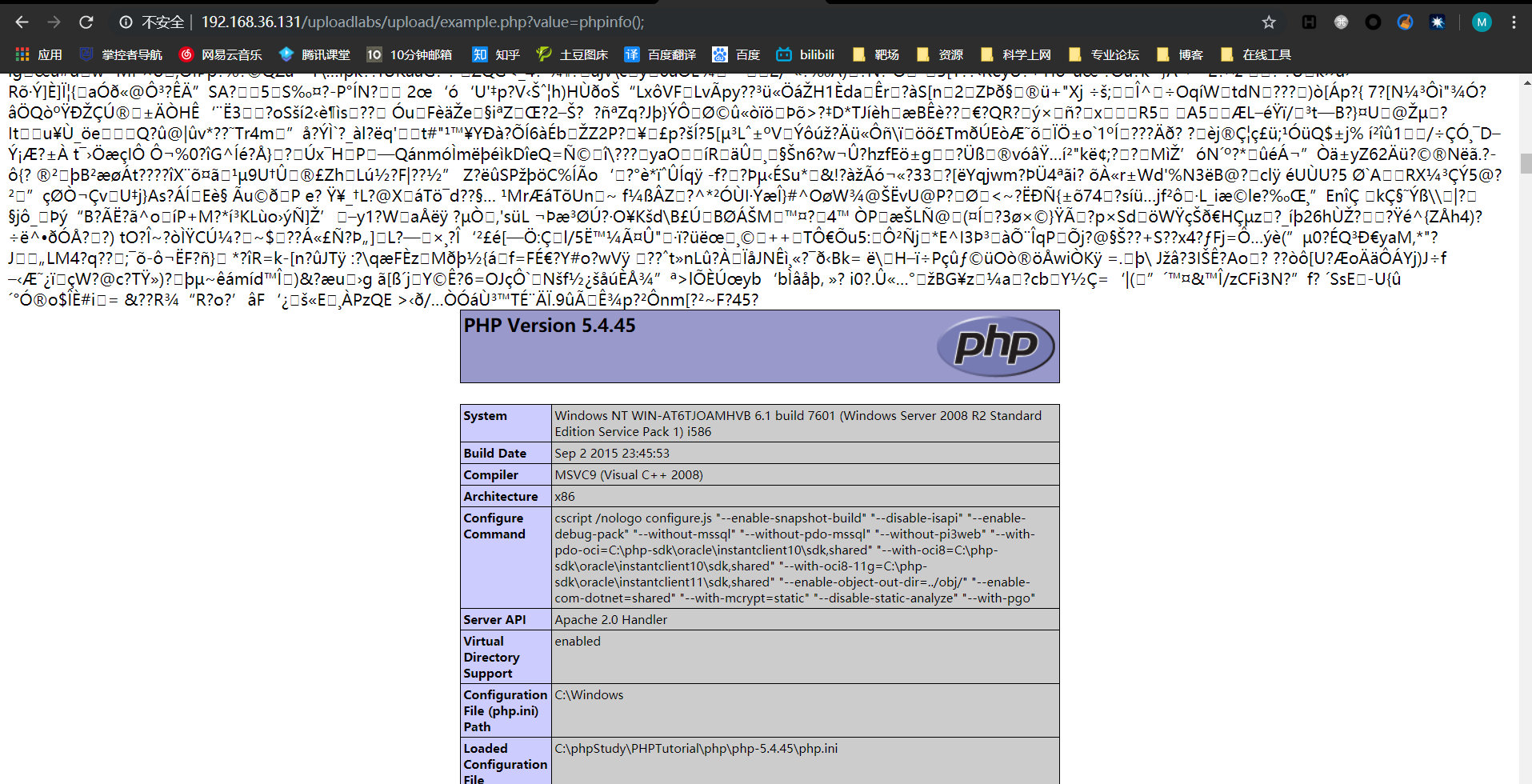Screen dimensions: 1532x784
Task: Open the M profile avatar
Action: (x=1482, y=22)
